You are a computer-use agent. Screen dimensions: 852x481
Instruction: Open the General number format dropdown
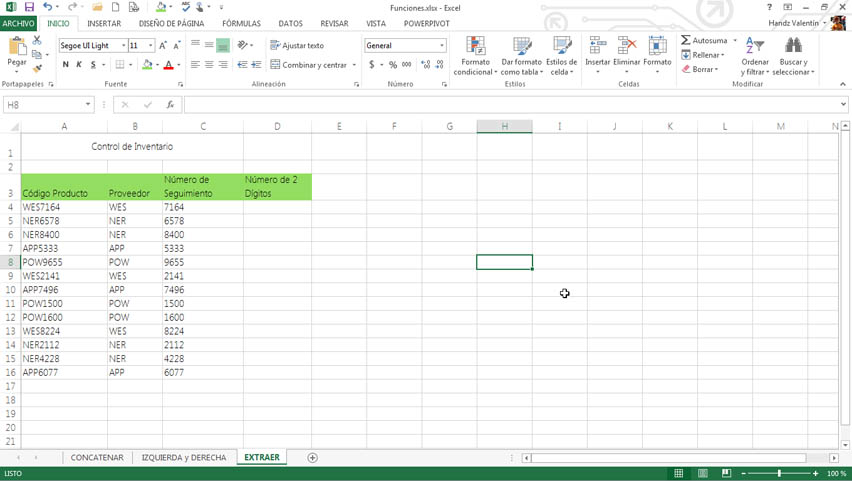point(442,46)
